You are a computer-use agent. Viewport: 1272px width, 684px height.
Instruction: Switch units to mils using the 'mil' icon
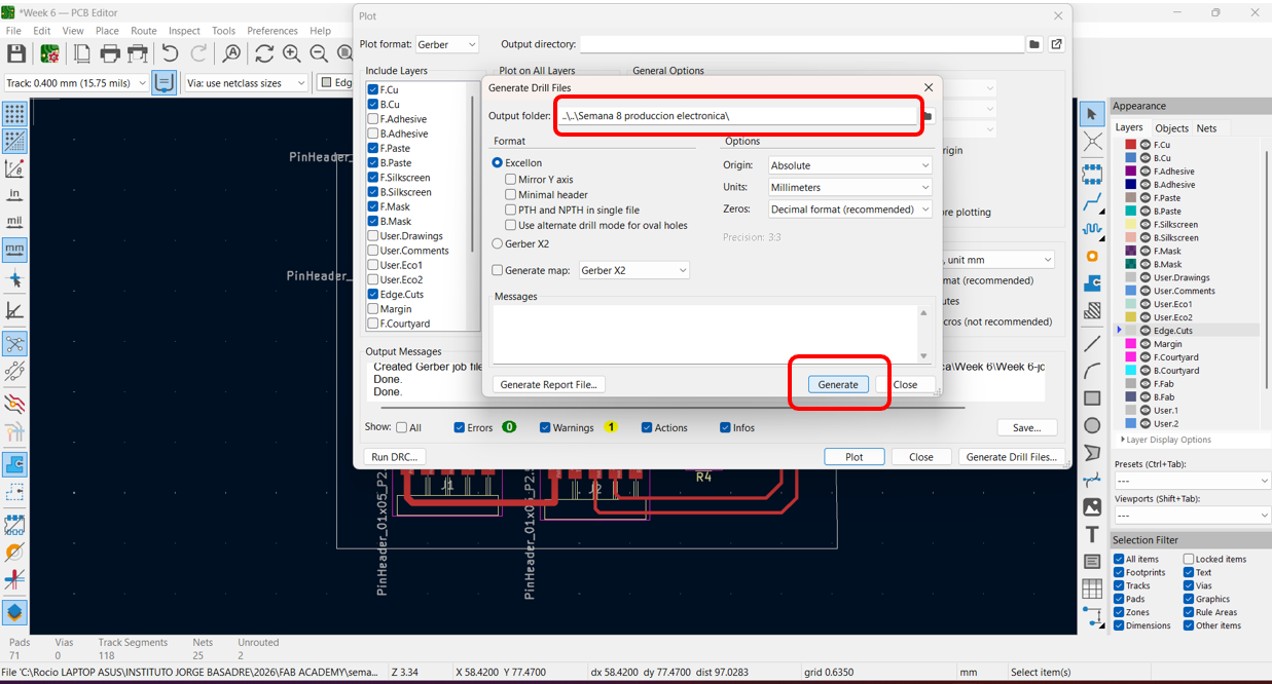coord(15,221)
